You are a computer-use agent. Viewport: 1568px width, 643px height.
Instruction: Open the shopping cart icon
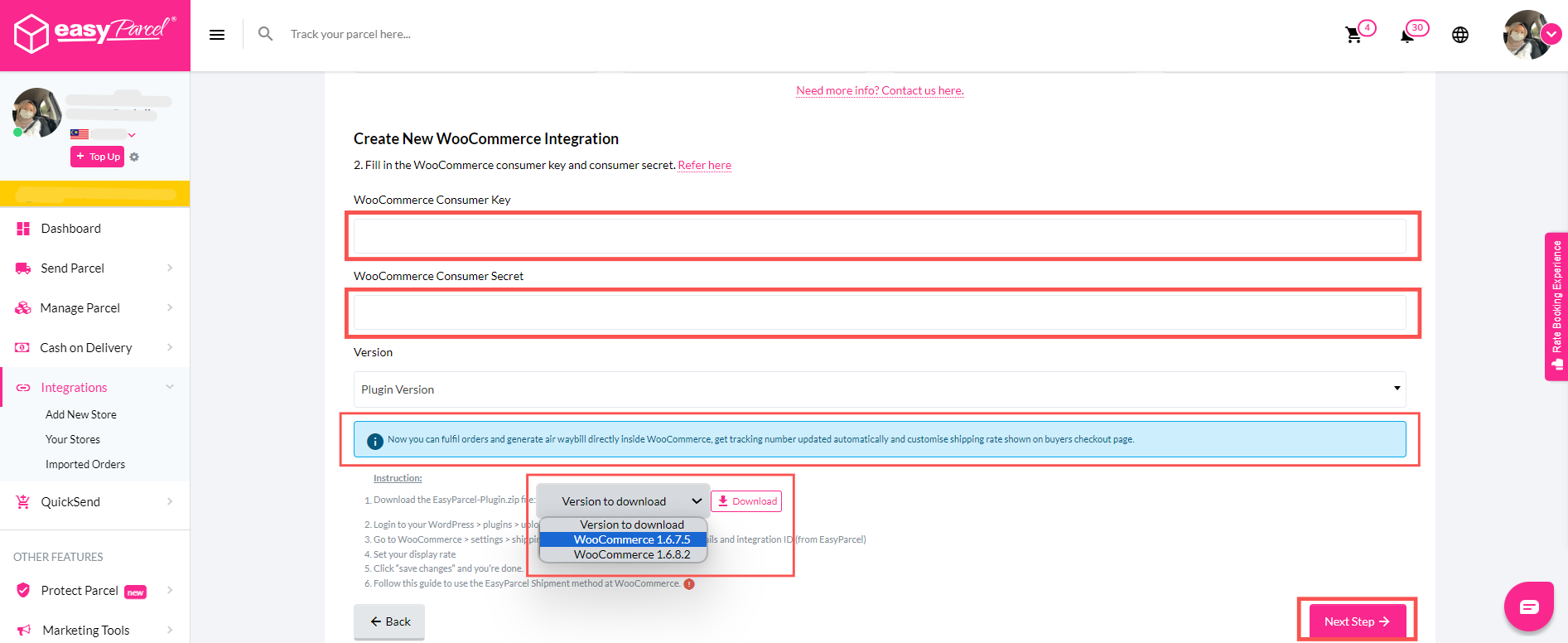pyautogui.click(x=1353, y=35)
